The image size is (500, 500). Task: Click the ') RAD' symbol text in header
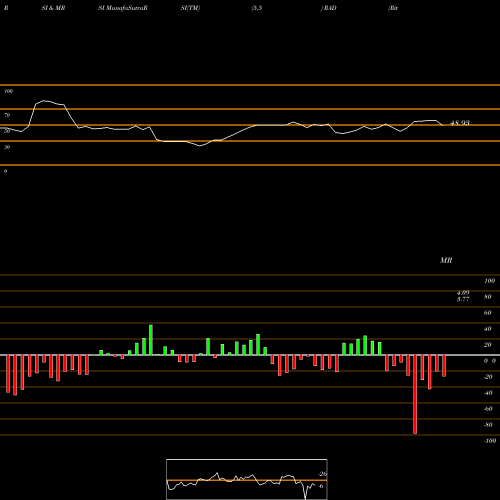[x=328, y=8]
